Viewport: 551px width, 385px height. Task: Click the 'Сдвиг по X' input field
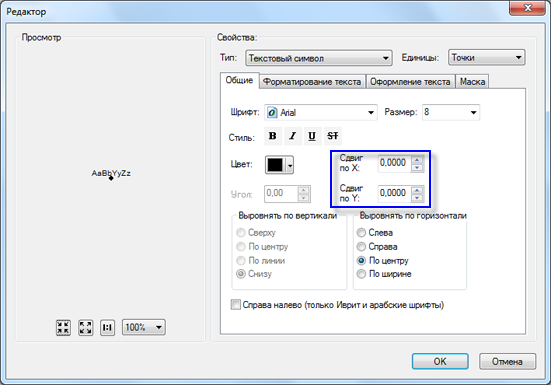tap(395, 163)
